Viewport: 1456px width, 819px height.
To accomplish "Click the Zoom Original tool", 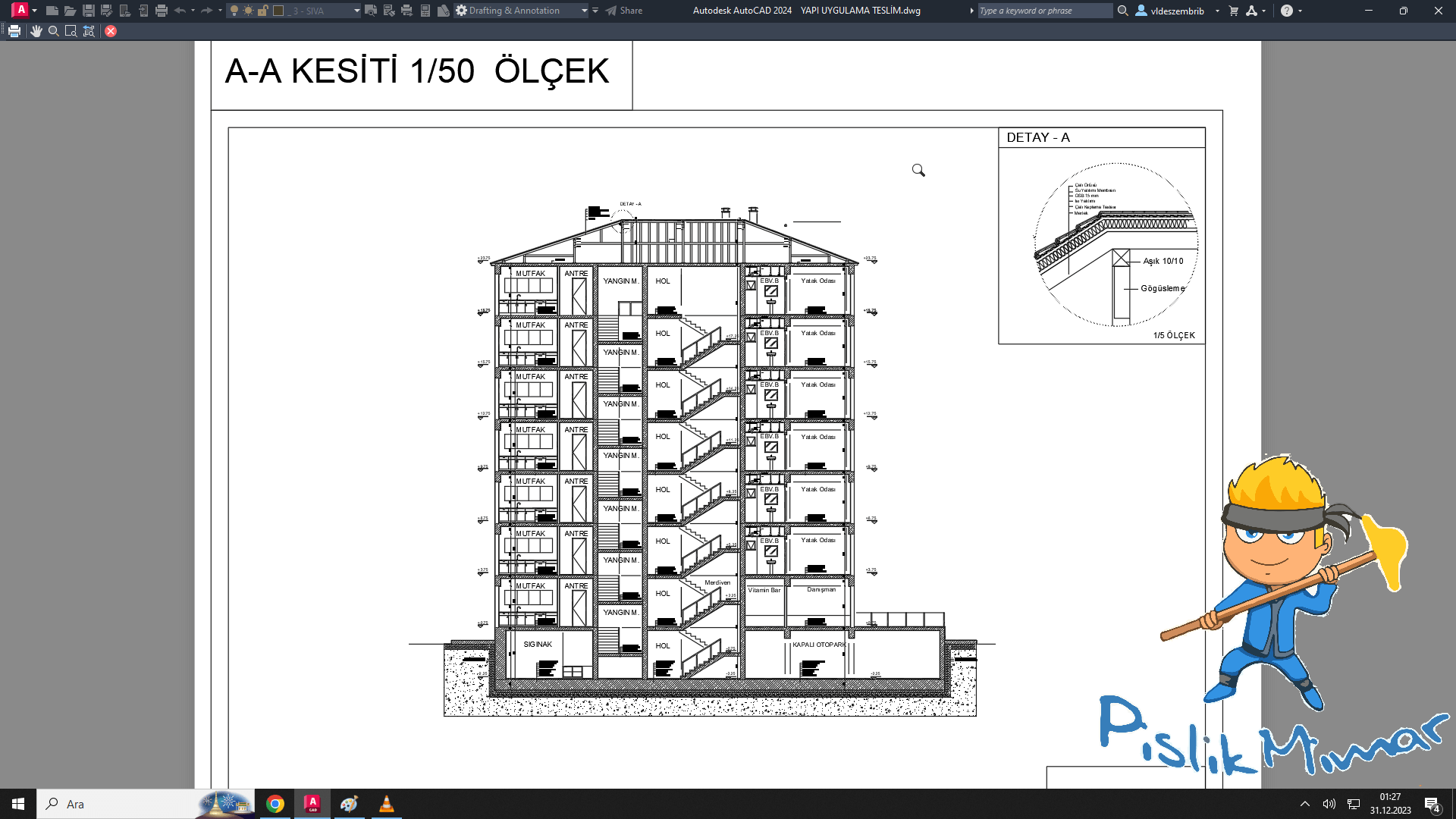I will pyautogui.click(x=89, y=31).
